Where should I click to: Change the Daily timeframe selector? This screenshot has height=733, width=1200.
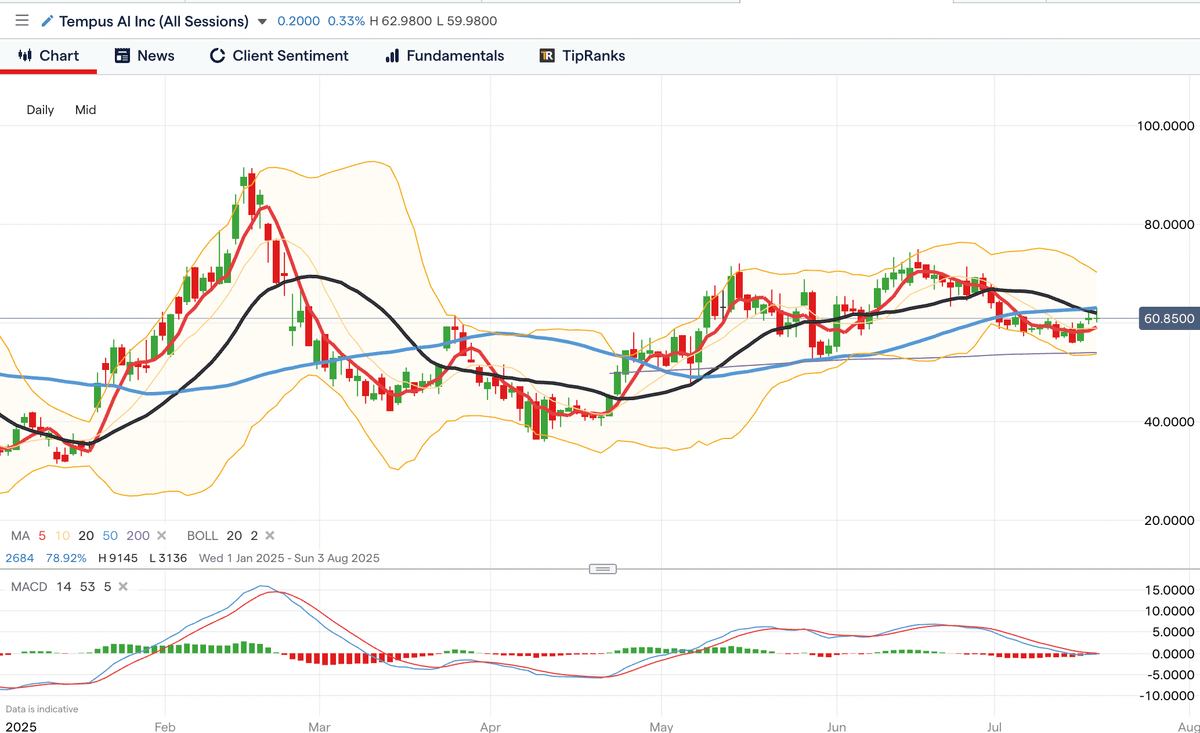pos(40,110)
